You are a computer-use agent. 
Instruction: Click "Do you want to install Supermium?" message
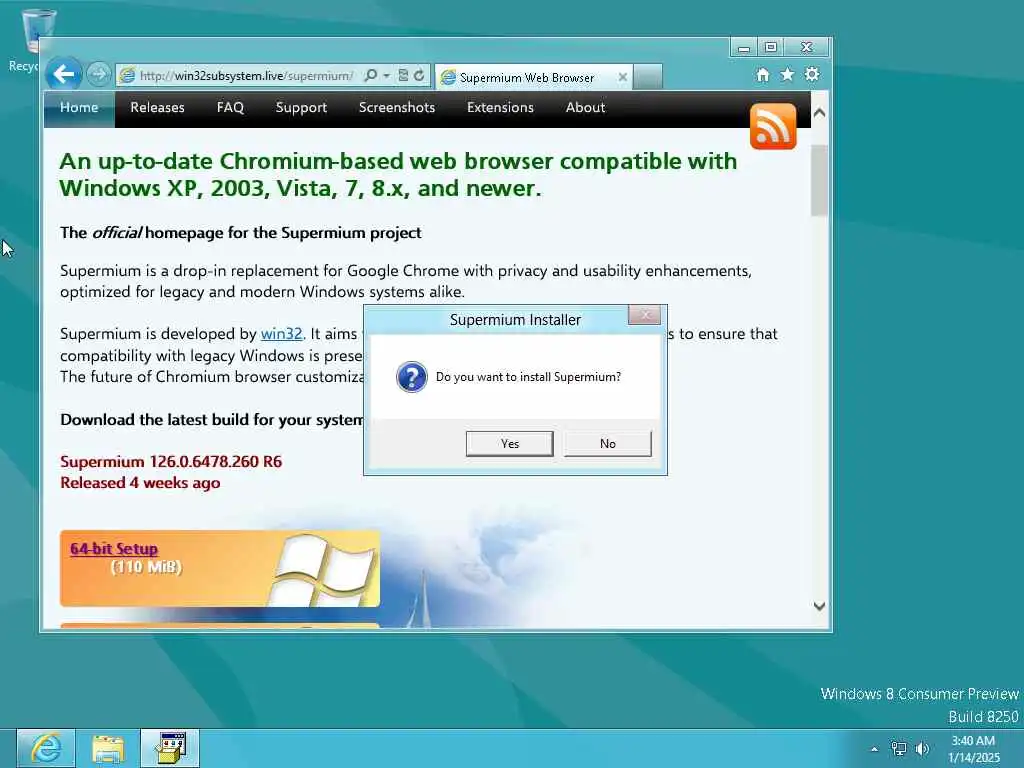click(528, 377)
